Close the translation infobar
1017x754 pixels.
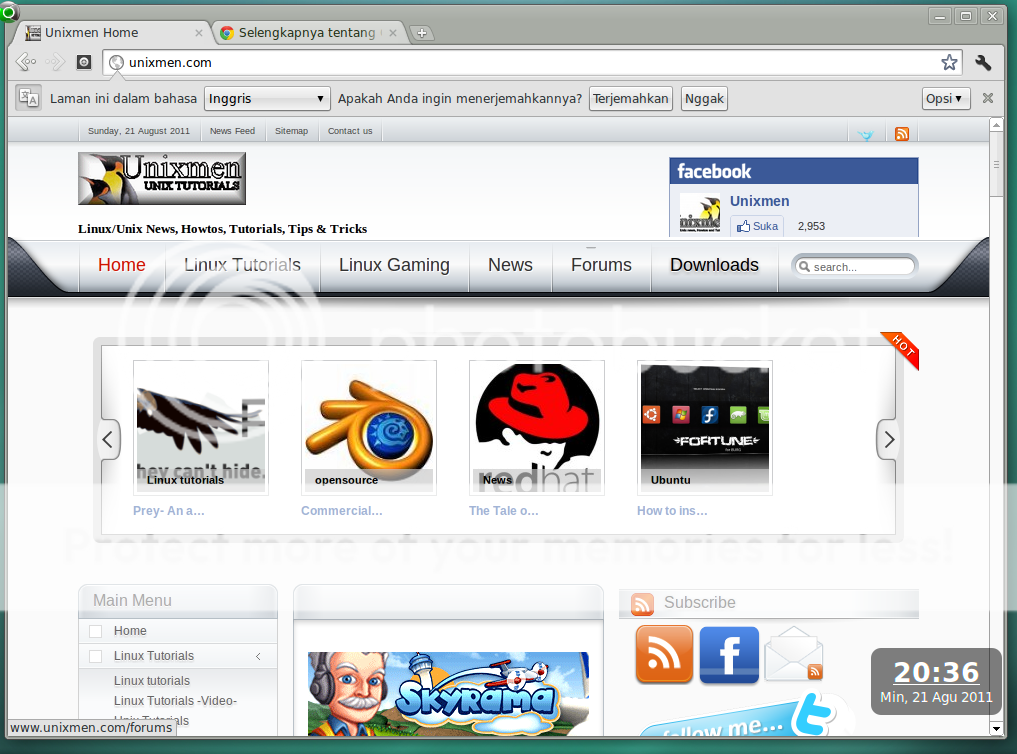[988, 98]
